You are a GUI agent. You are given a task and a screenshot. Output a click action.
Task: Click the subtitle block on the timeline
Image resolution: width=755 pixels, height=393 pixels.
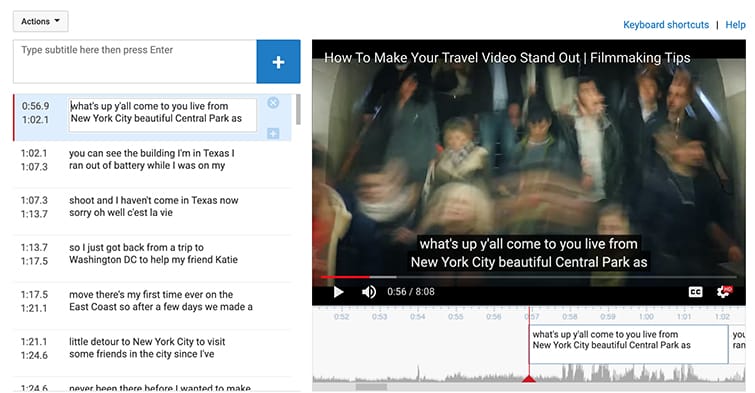(628, 344)
